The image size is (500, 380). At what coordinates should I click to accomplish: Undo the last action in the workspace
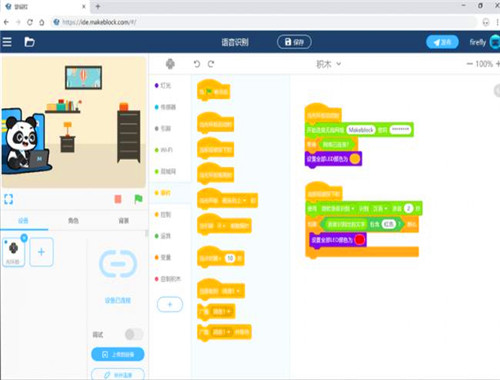[197, 64]
